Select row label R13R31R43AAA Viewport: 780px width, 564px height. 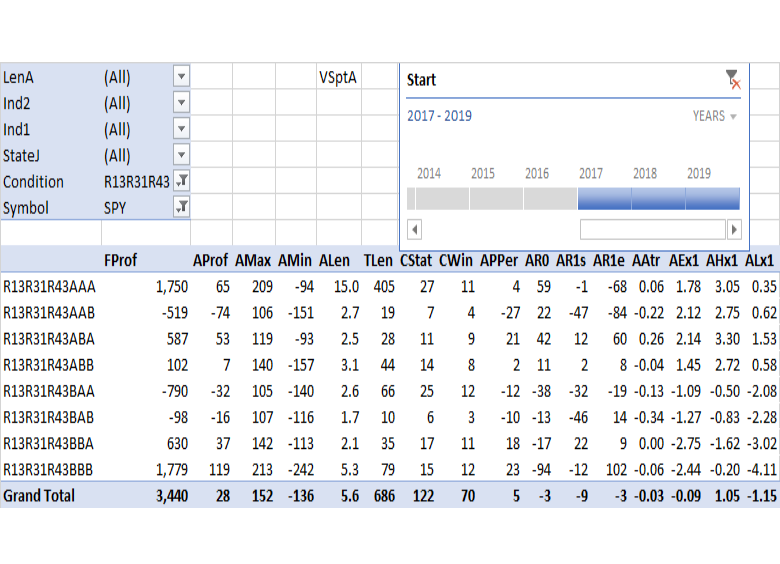point(49,287)
